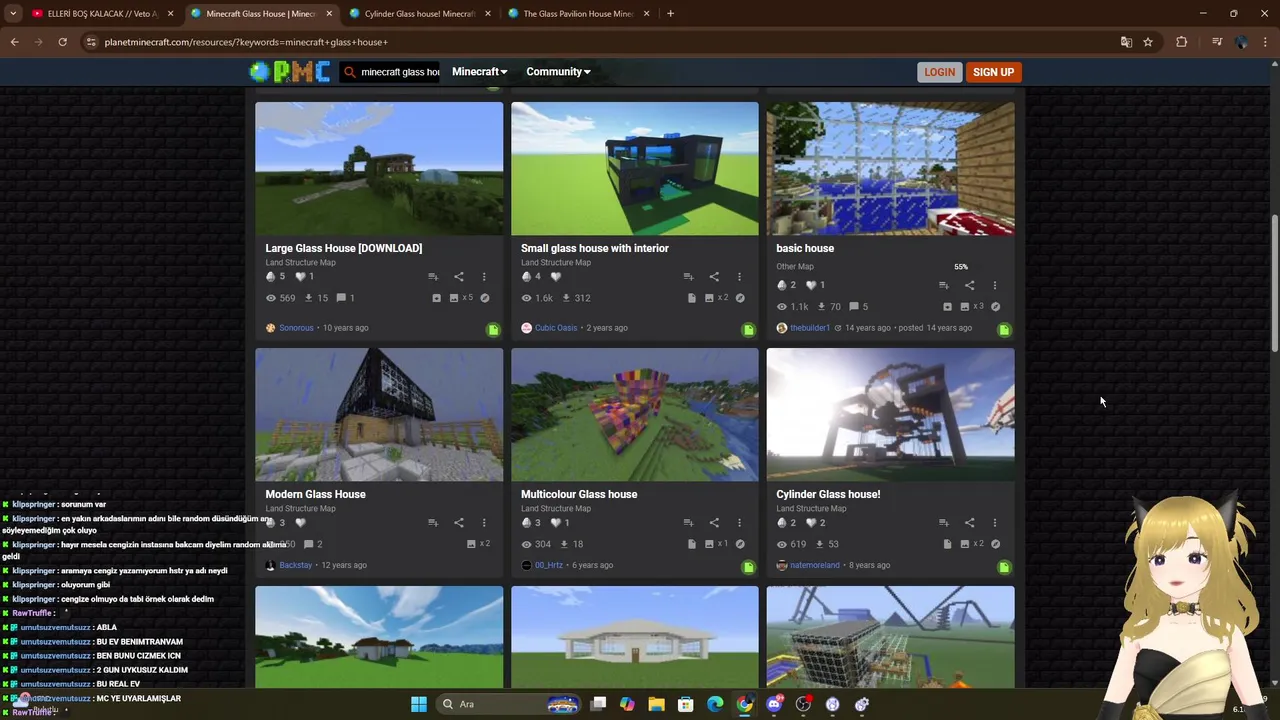Share the Cylinder Glass house! map

(969, 523)
